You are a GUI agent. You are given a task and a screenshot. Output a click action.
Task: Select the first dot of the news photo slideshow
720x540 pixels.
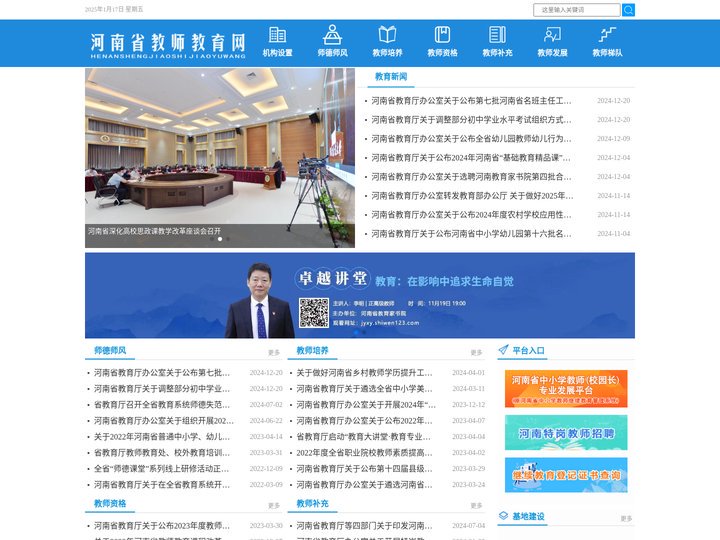212,239
